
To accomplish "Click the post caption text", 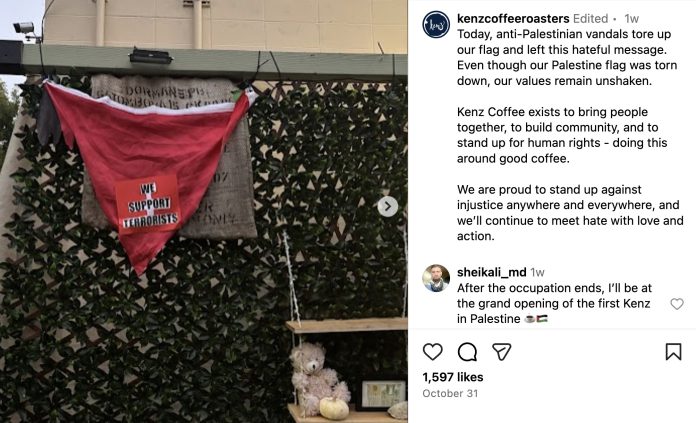I will click(x=570, y=135).
